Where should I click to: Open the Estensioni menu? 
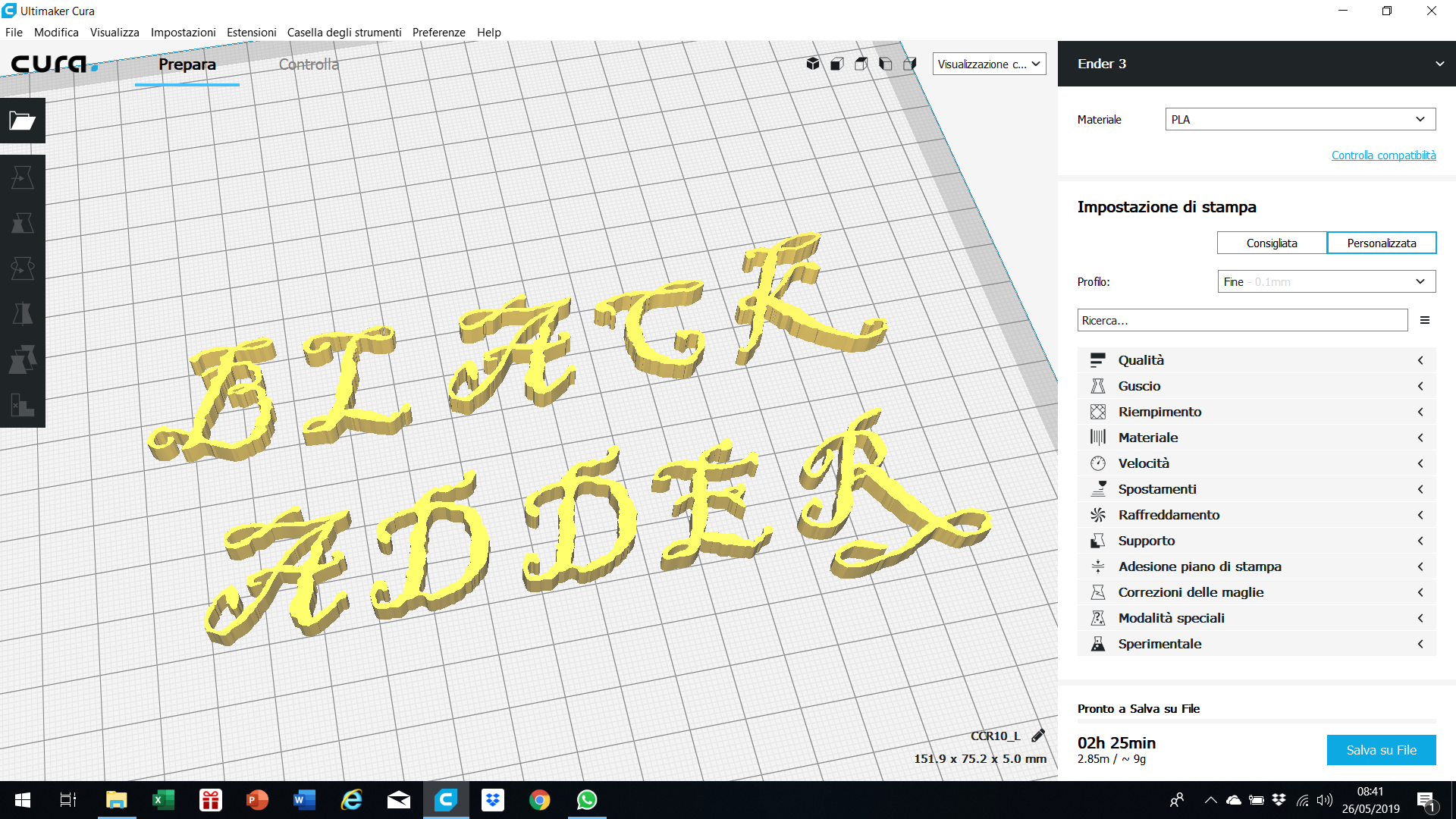point(251,33)
